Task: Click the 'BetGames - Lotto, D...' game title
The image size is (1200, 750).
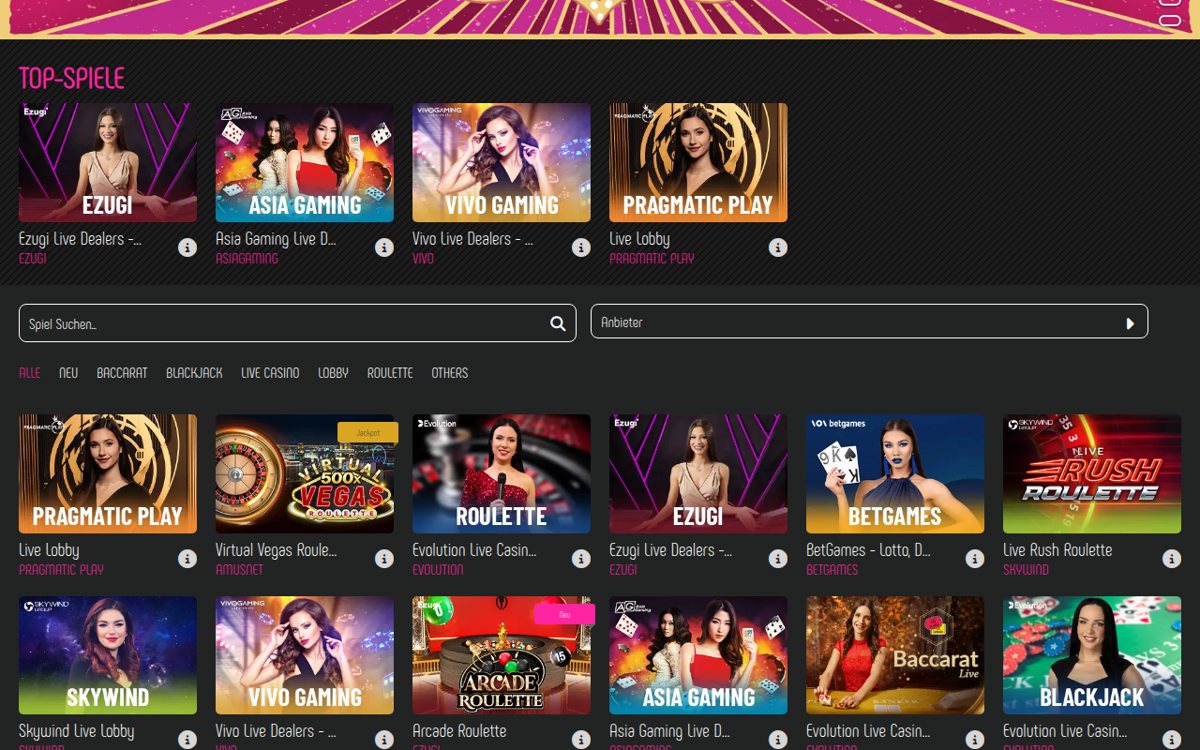Action: tap(869, 550)
